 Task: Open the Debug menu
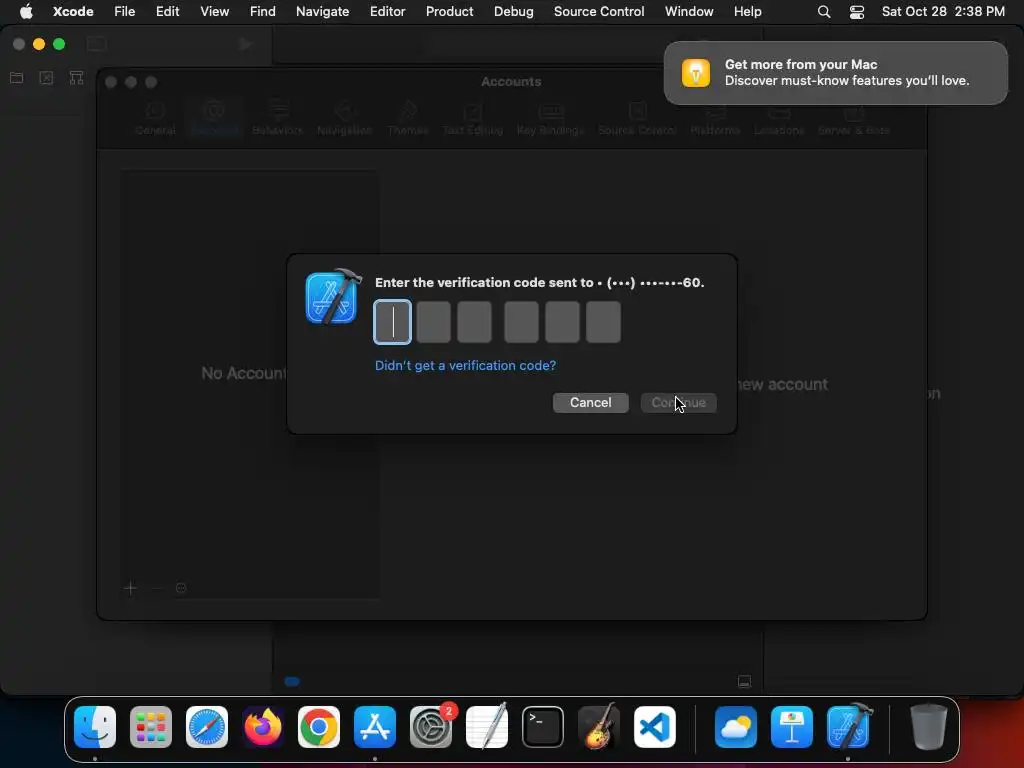pyautogui.click(x=513, y=11)
